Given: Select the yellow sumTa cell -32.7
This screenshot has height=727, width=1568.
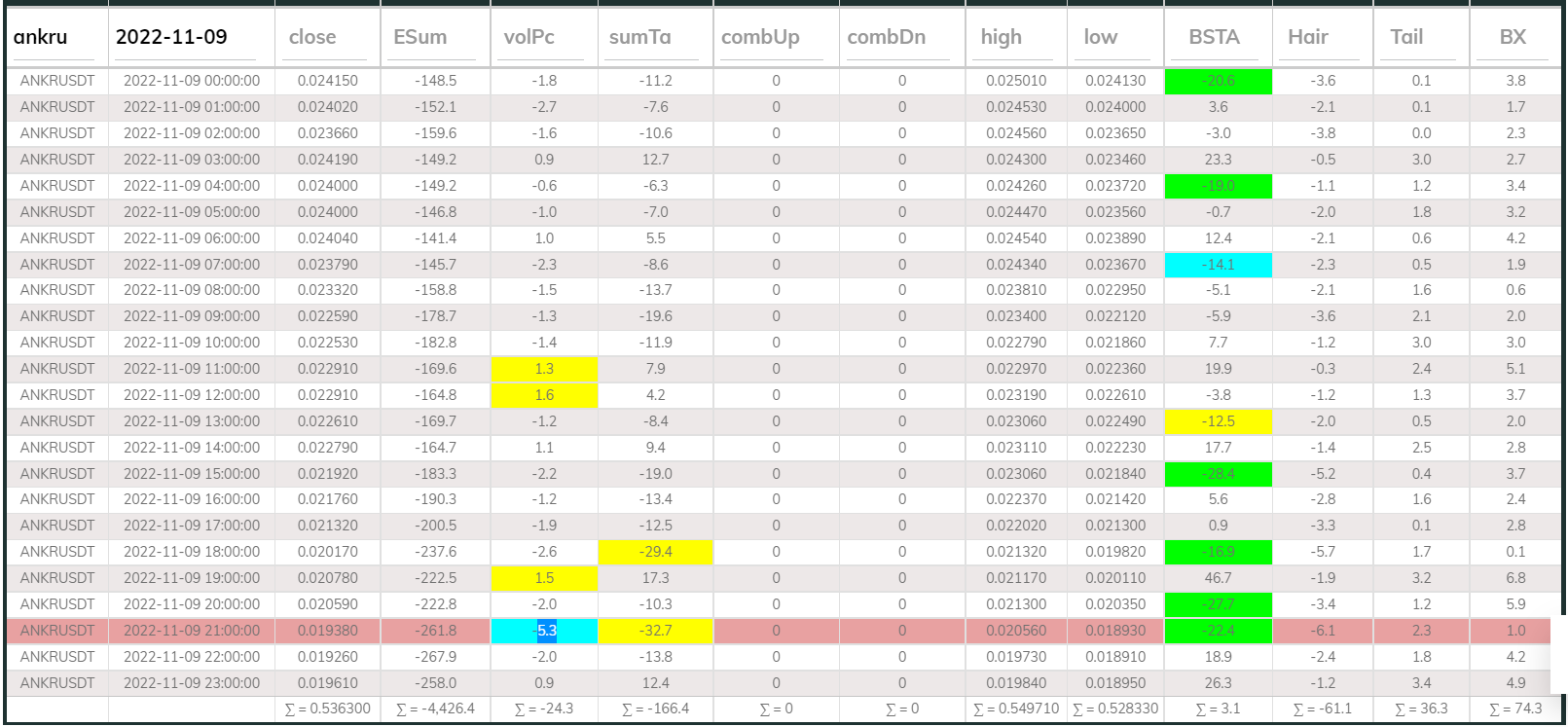Looking at the screenshot, I should pos(656,631).
